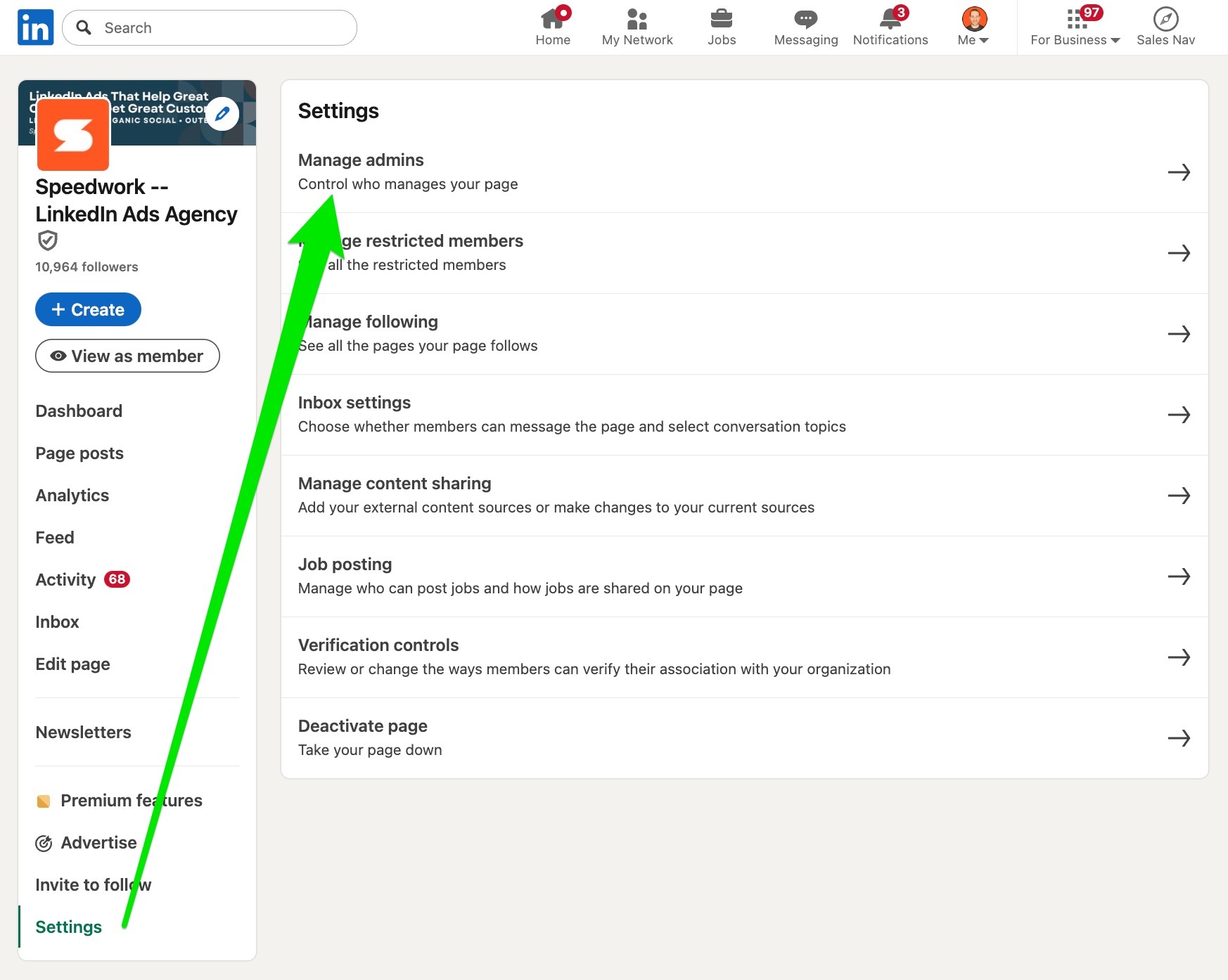Open Feed in sidebar
Image resolution: width=1228 pixels, height=980 pixels.
[55, 537]
